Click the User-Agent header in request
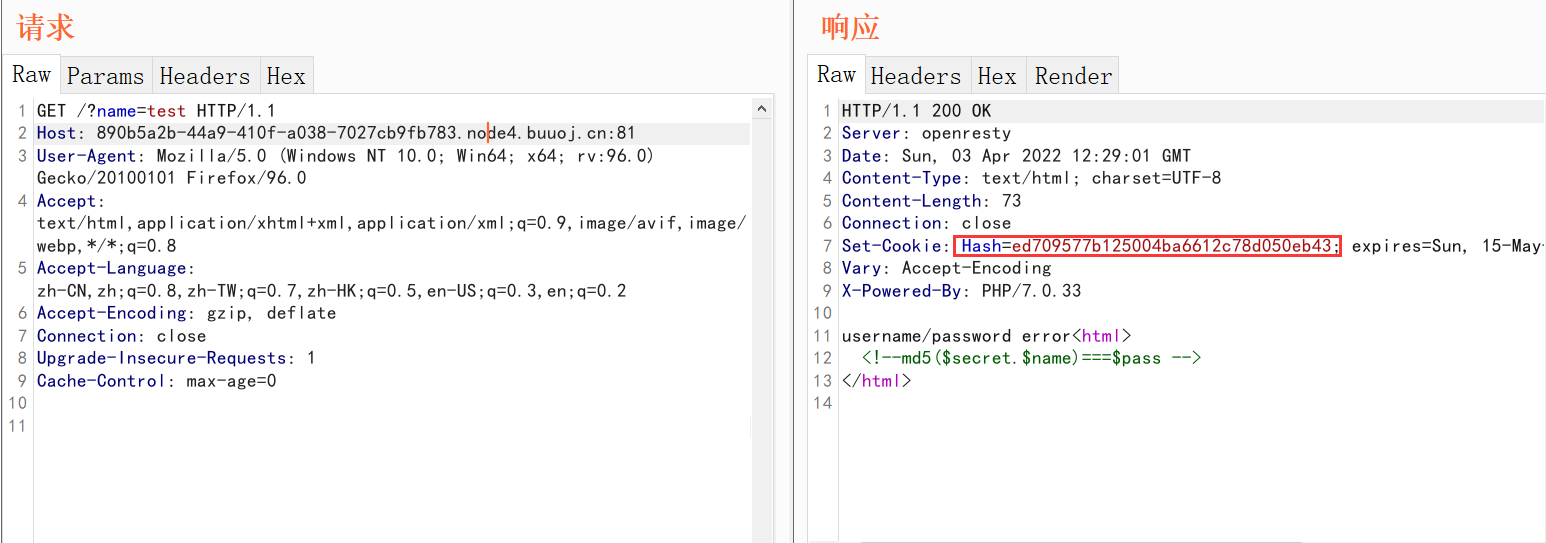This screenshot has width=1546, height=543. click(x=345, y=156)
